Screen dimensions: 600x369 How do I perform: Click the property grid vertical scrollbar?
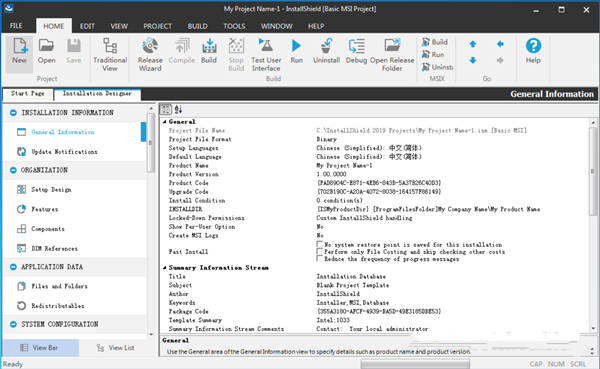pyautogui.click(x=593, y=172)
